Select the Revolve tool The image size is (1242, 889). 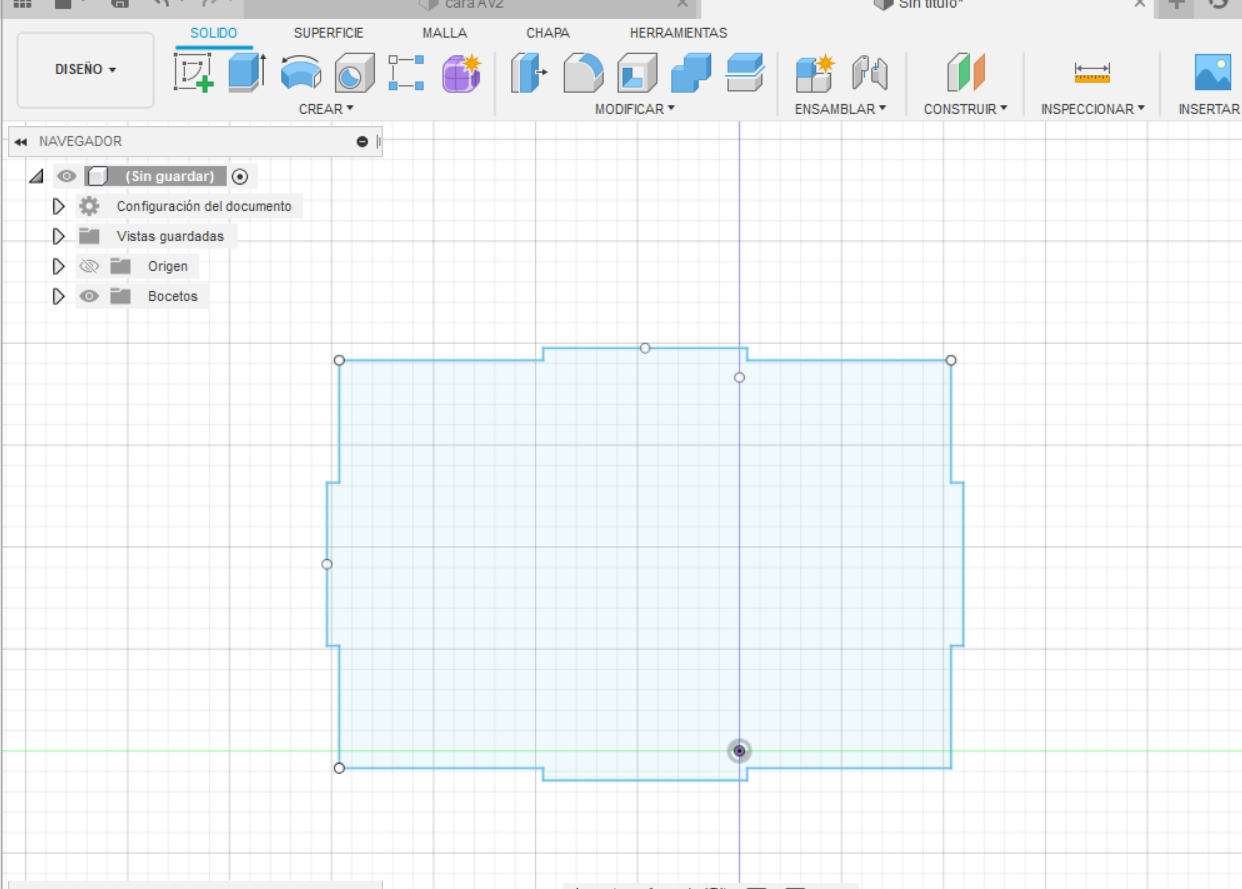point(301,73)
